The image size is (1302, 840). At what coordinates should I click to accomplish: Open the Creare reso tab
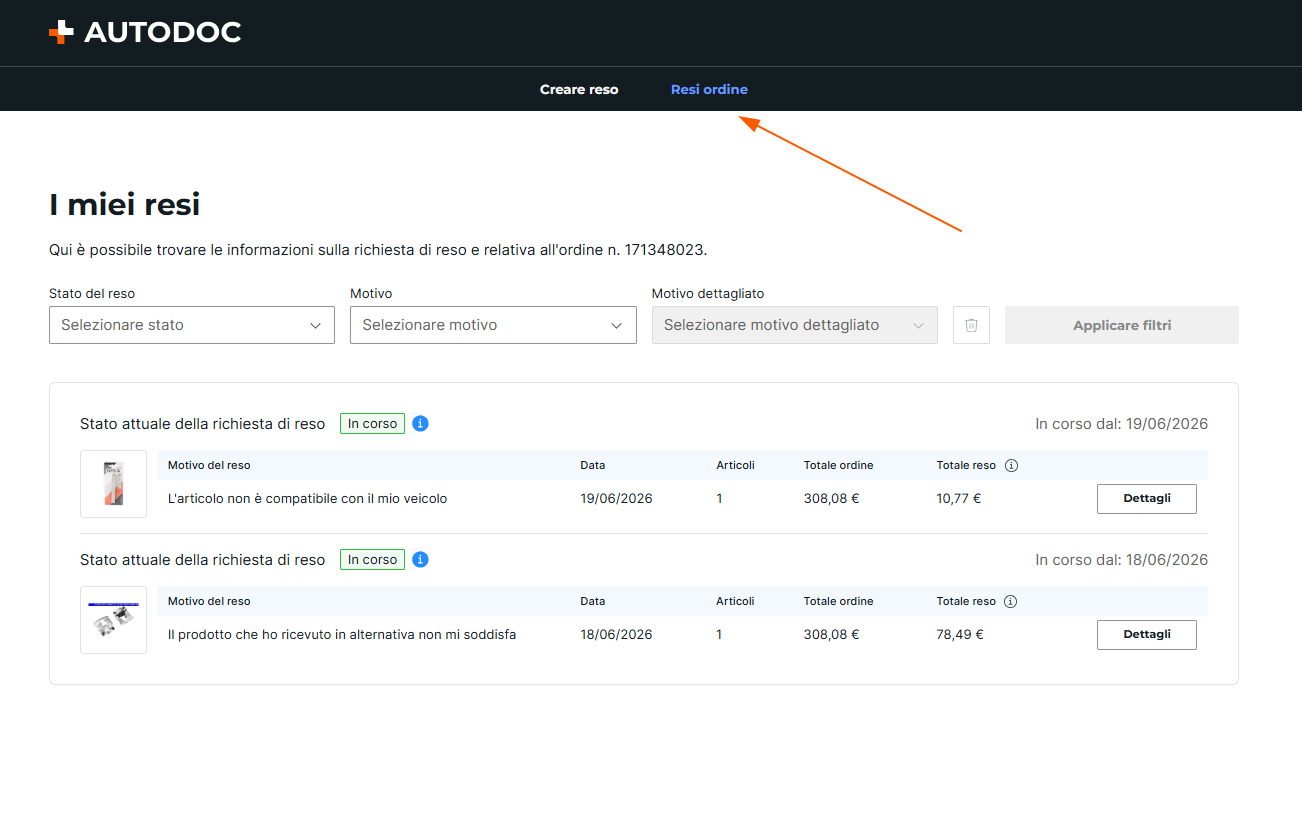point(579,89)
